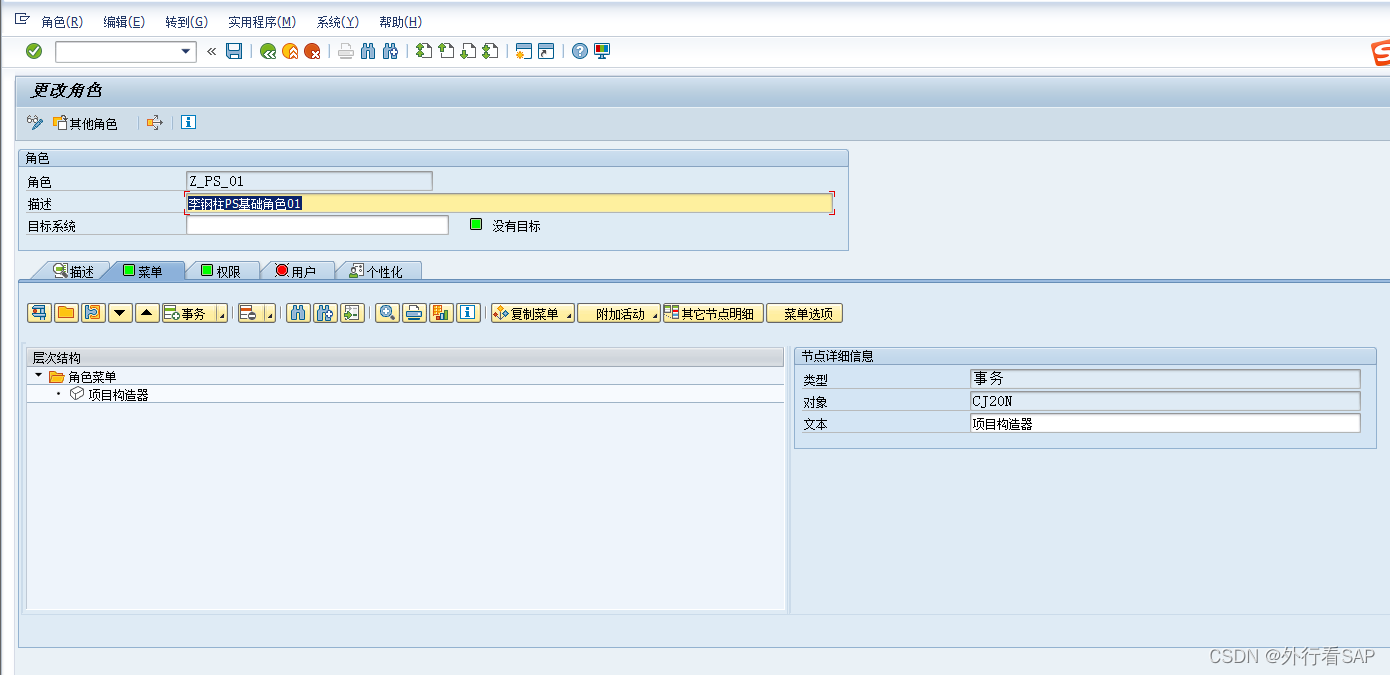Image resolution: width=1390 pixels, height=675 pixels.
Task: Click the menu toolbar Find Next icon
Action: [325, 313]
